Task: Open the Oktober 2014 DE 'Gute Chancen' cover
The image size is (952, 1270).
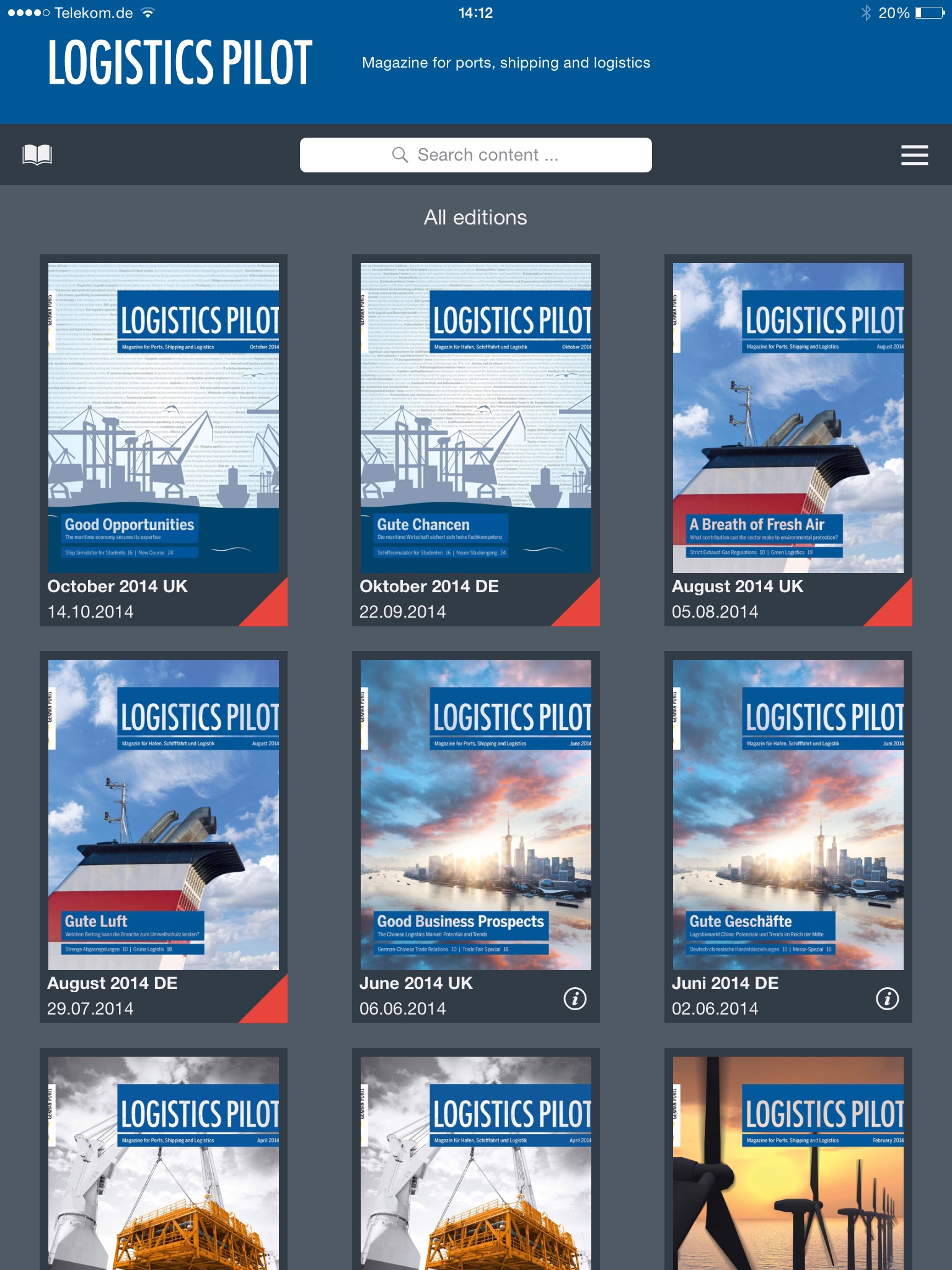Action: (476, 418)
